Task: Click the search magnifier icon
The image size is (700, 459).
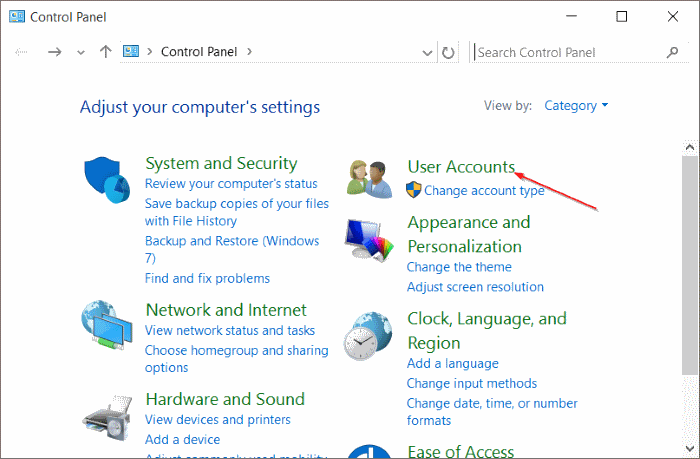Action: click(672, 52)
